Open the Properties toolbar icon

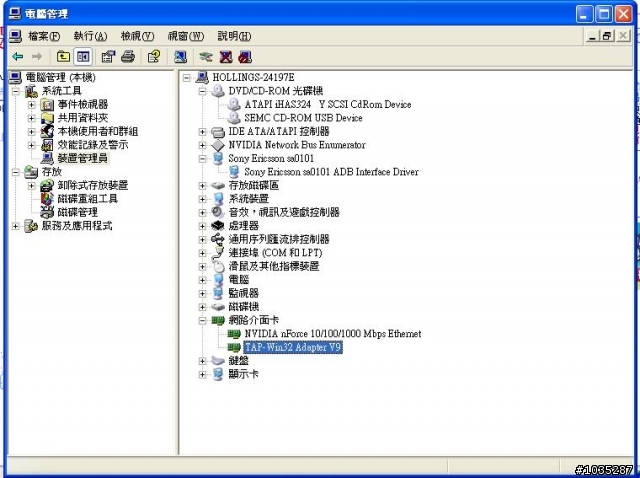108,57
